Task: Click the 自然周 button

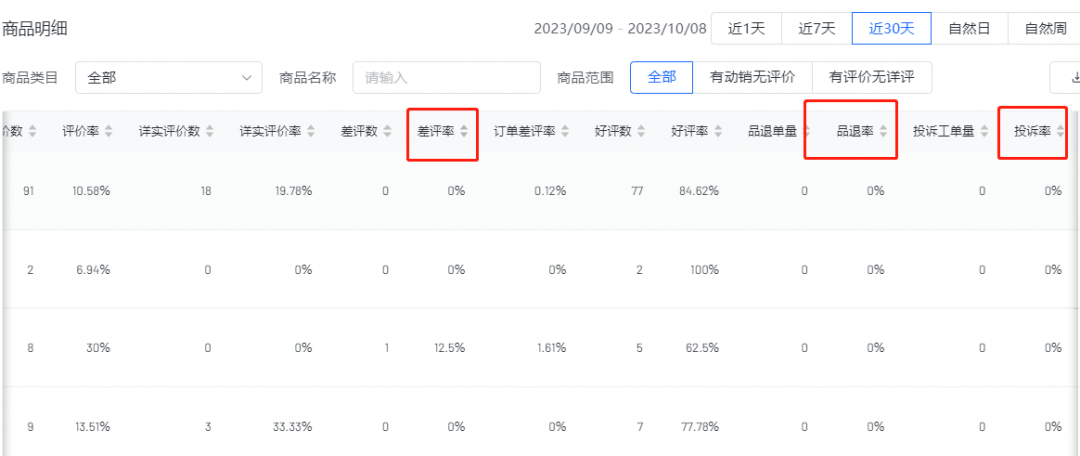Action: [x=1044, y=29]
